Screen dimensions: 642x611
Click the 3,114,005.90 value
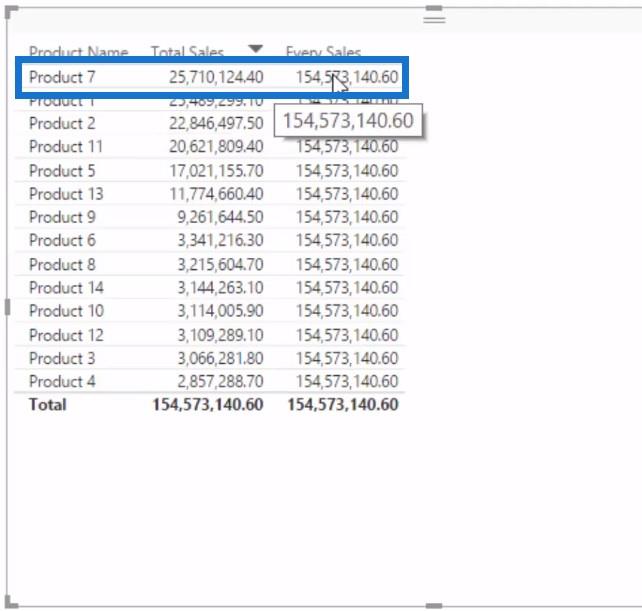pos(220,311)
